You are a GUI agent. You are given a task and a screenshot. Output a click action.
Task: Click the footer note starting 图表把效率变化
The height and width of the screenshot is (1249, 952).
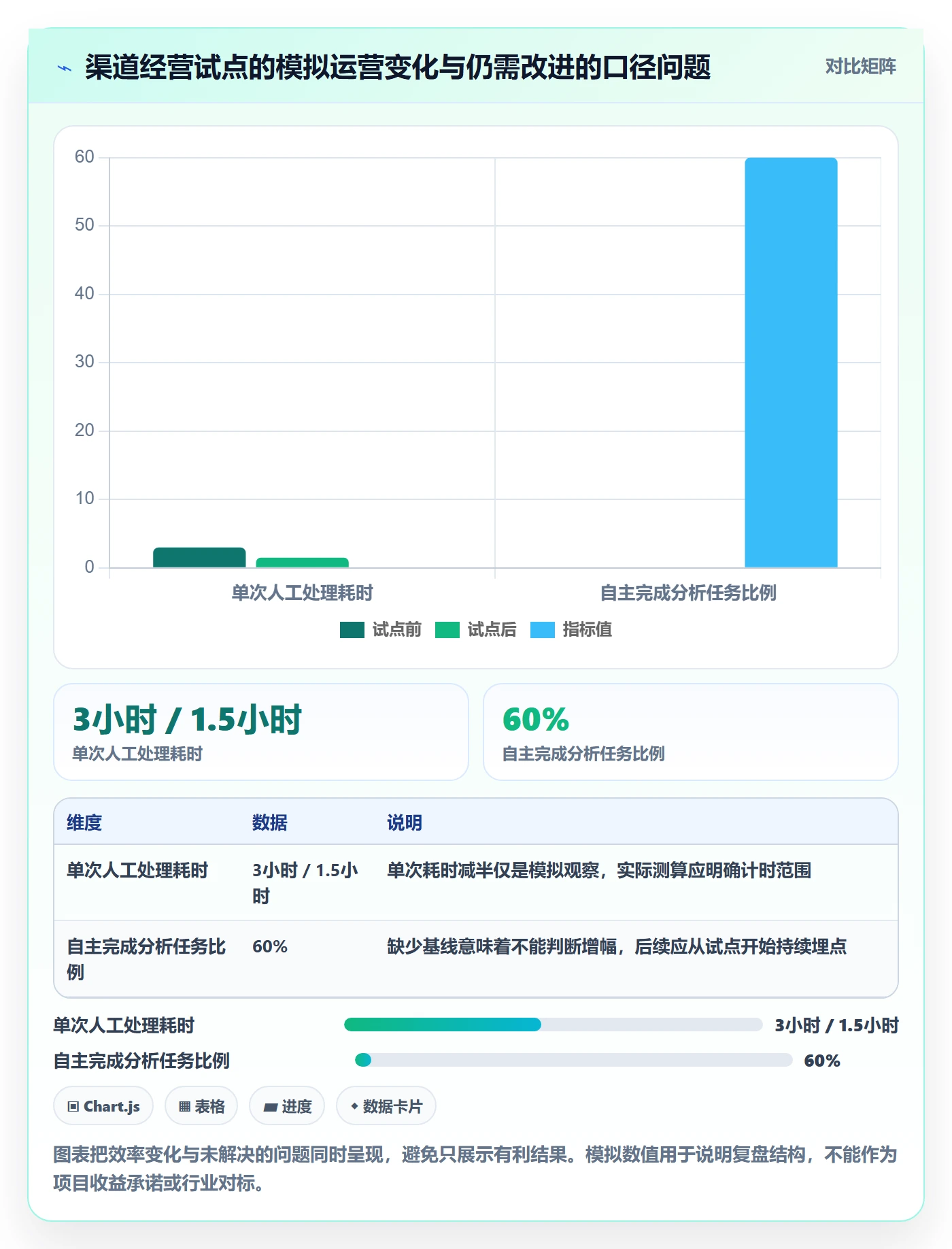click(475, 1169)
